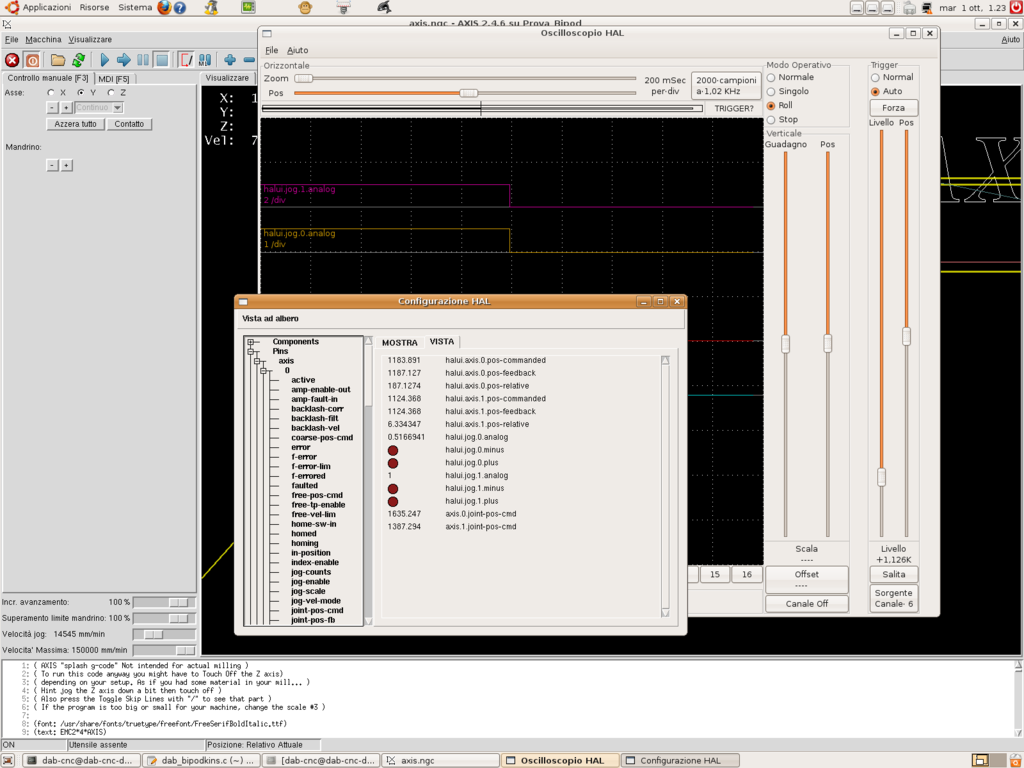Screen dimensions: 1024x768
Task: Toggle the skip lines icon in AXIS toolbar
Action: click(186, 60)
